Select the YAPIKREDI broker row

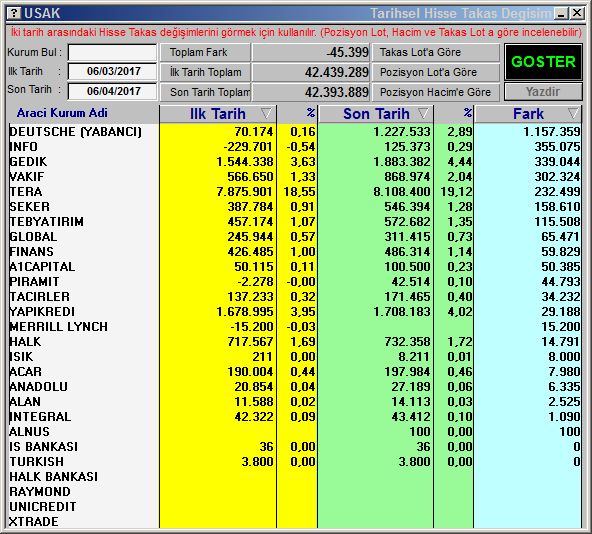tap(294, 312)
